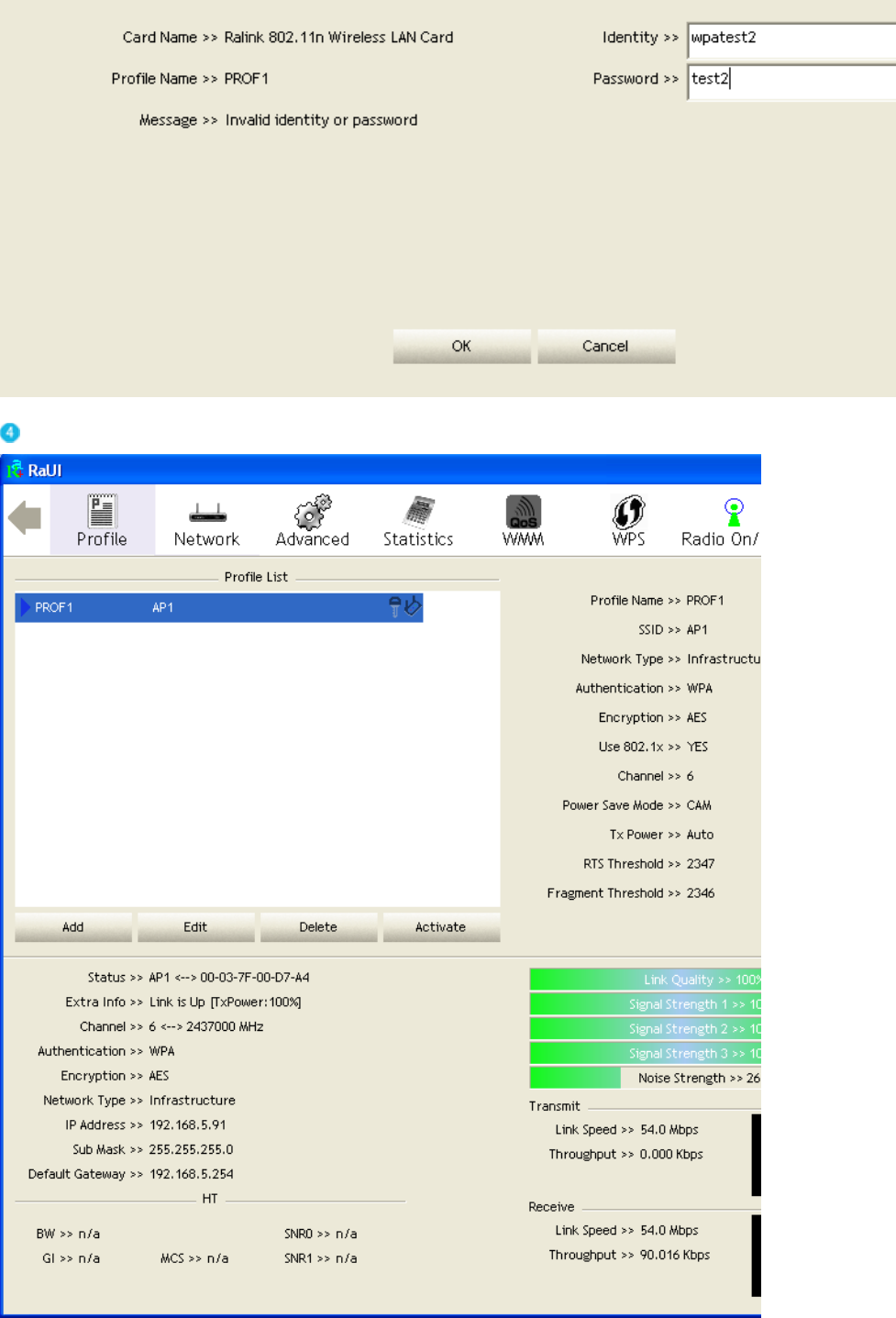Click the OK button in password dialog
The width and height of the screenshot is (896, 1318).
[x=461, y=346]
